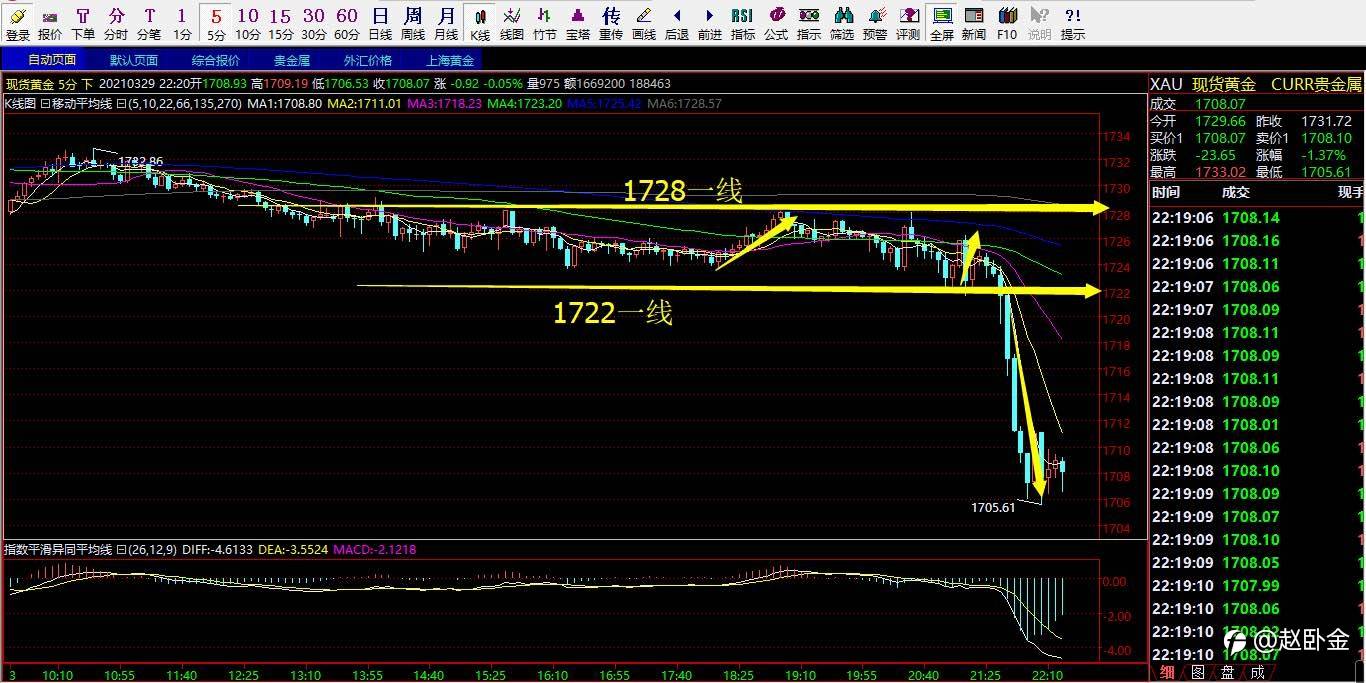Select the 30分 thirty-minute period
The height and width of the screenshot is (683, 1366).
pos(314,22)
